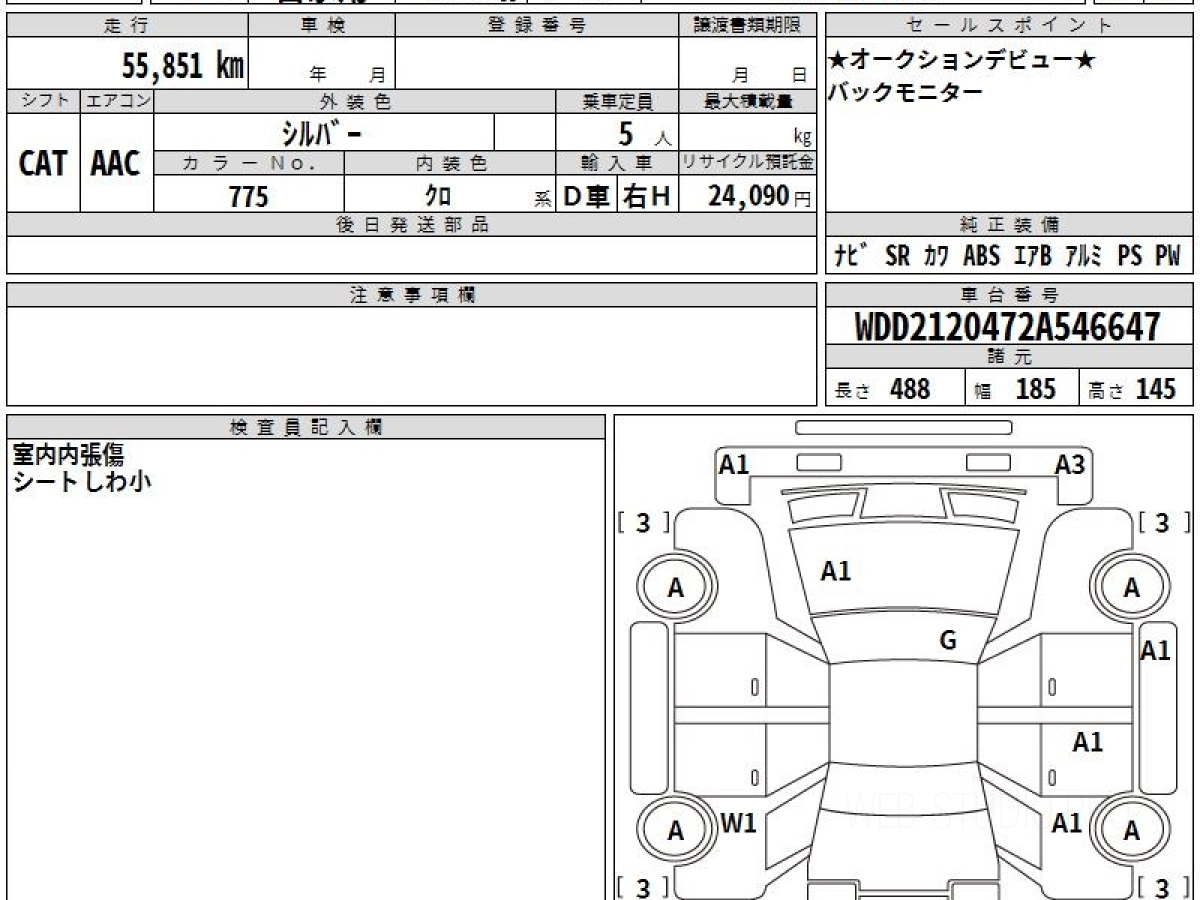Click the 輸入車 header
1200x900 pixels.
coord(617,163)
